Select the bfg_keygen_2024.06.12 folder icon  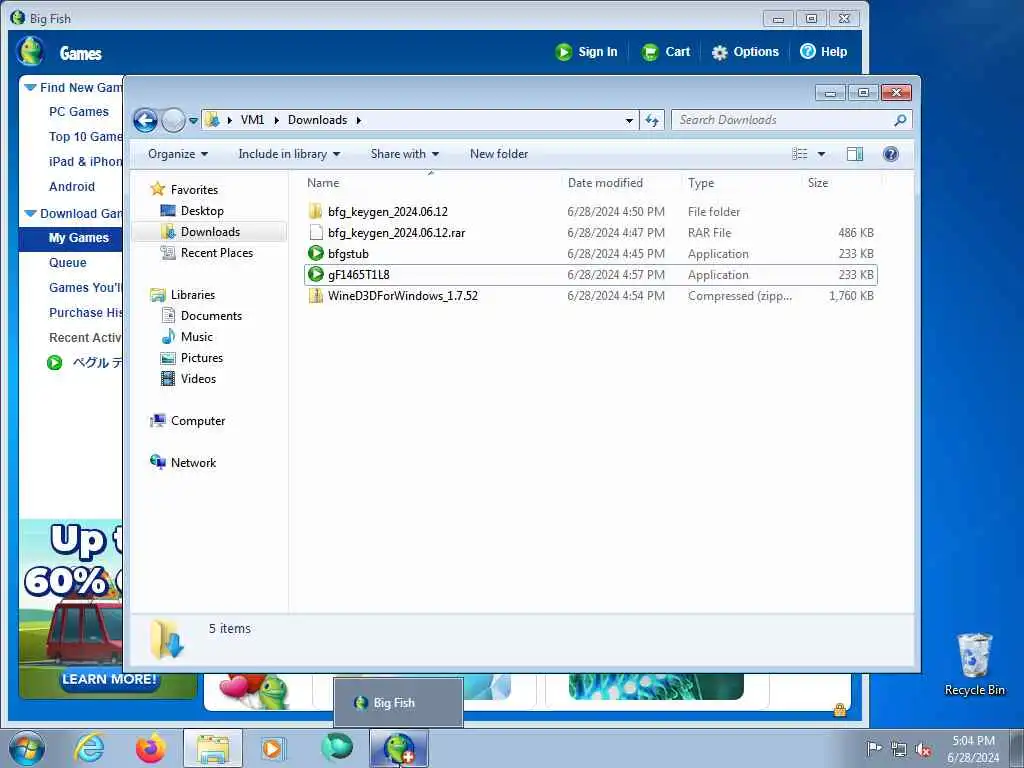coord(315,212)
